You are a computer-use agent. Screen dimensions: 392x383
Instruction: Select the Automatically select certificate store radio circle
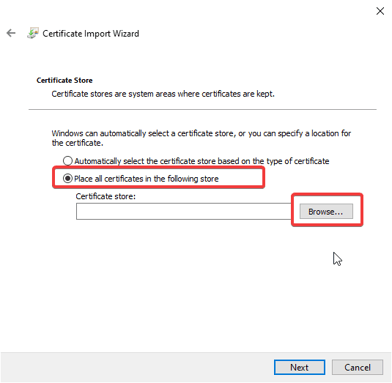(68, 161)
